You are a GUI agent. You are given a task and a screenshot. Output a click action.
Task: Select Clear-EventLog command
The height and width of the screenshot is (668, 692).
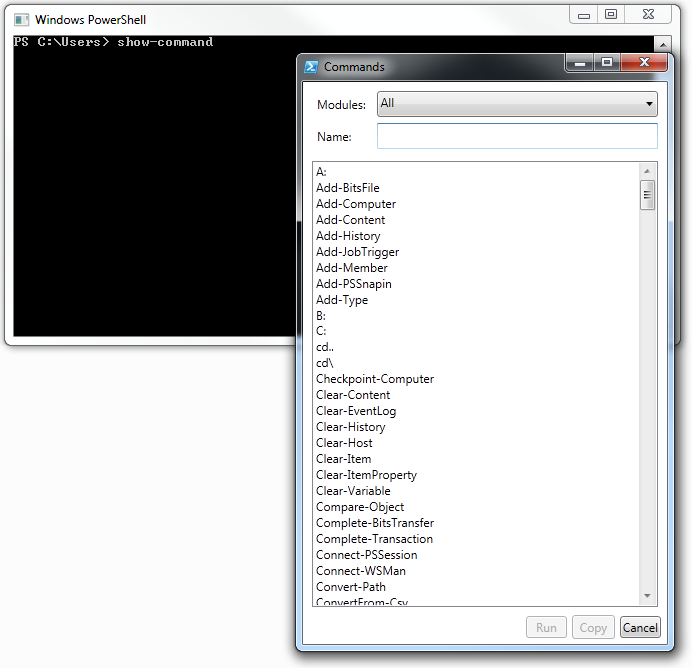[356, 411]
